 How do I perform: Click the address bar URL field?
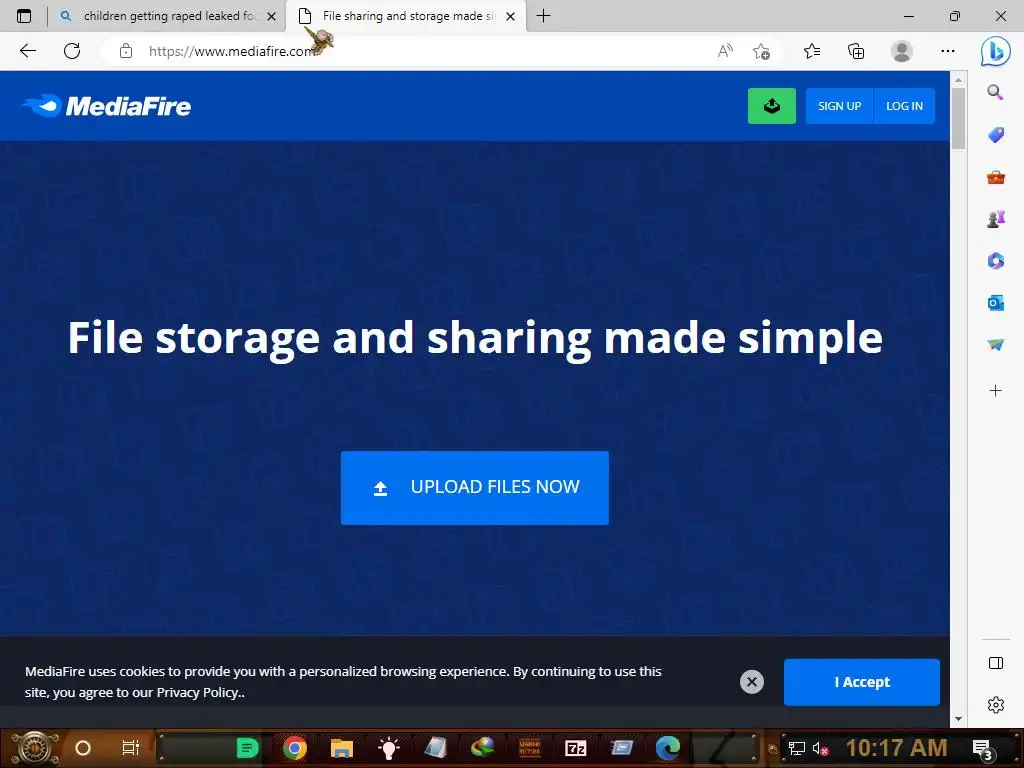click(418, 51)
